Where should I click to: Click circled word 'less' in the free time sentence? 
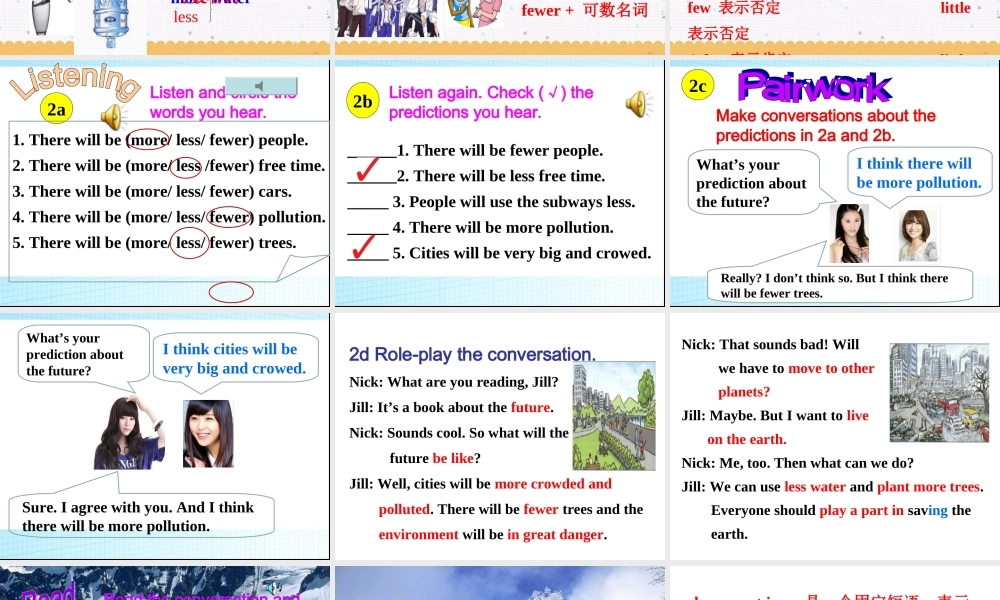pos(187,166)
